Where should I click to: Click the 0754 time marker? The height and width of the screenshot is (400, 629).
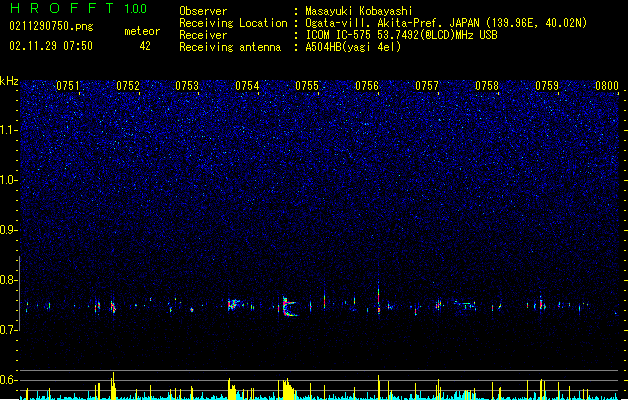tap(247, 86)
